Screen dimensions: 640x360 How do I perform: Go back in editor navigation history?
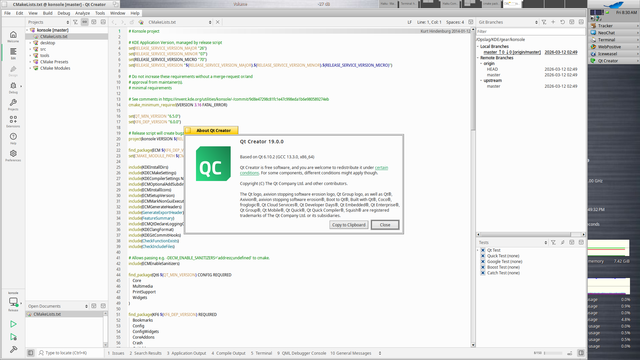click(x=114, y=22)
